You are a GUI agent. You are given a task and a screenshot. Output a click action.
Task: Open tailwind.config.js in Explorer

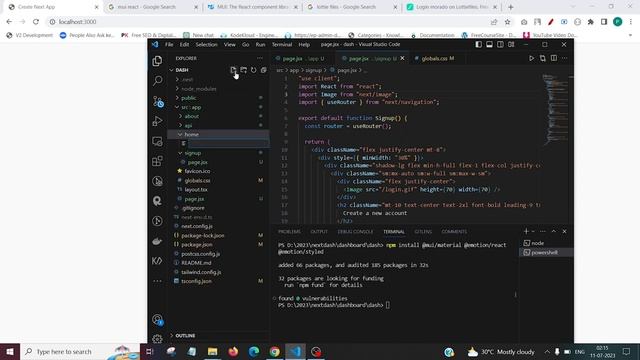[201, 272]
